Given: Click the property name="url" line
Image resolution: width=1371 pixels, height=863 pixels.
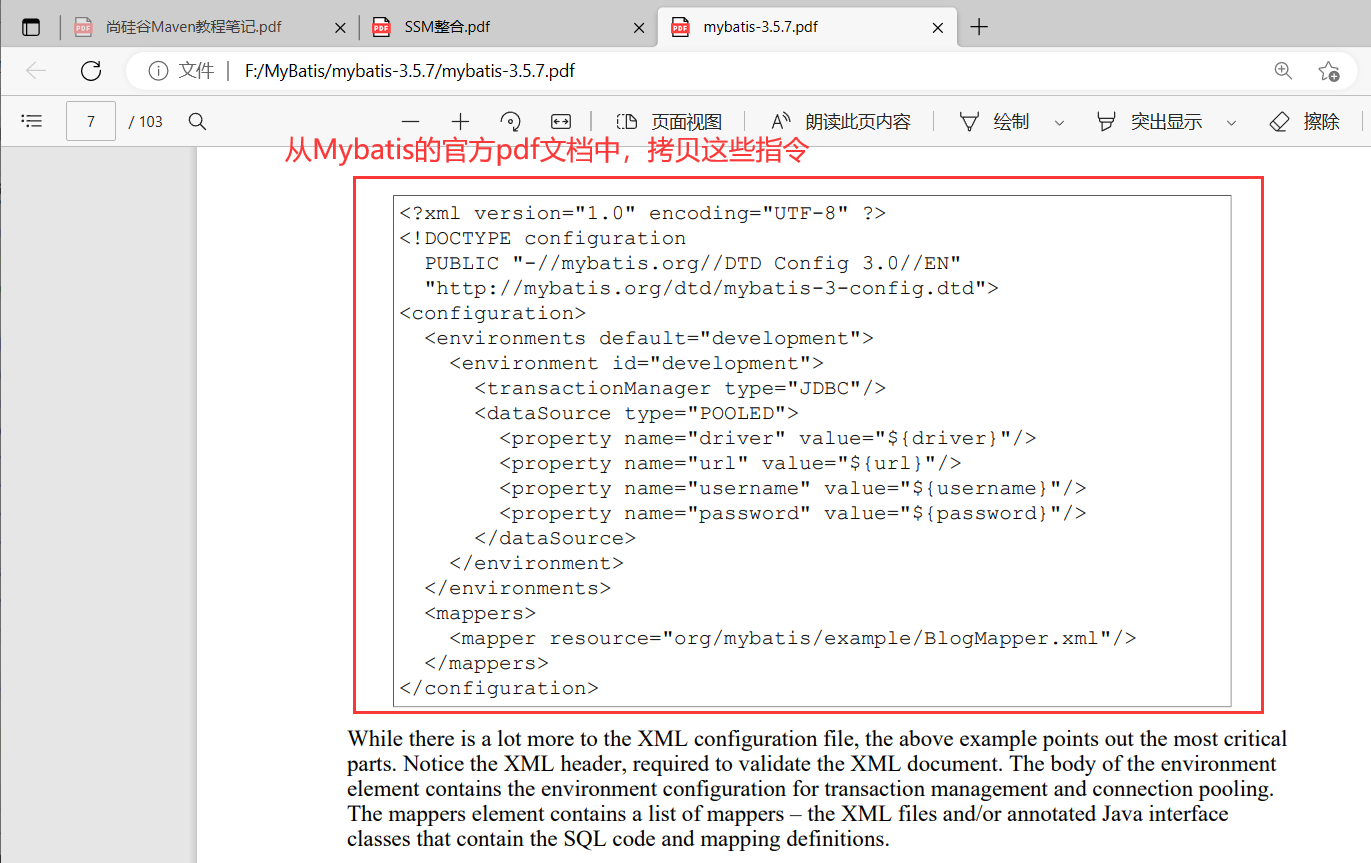Looking at the screenshot, I should click(730, 463).
